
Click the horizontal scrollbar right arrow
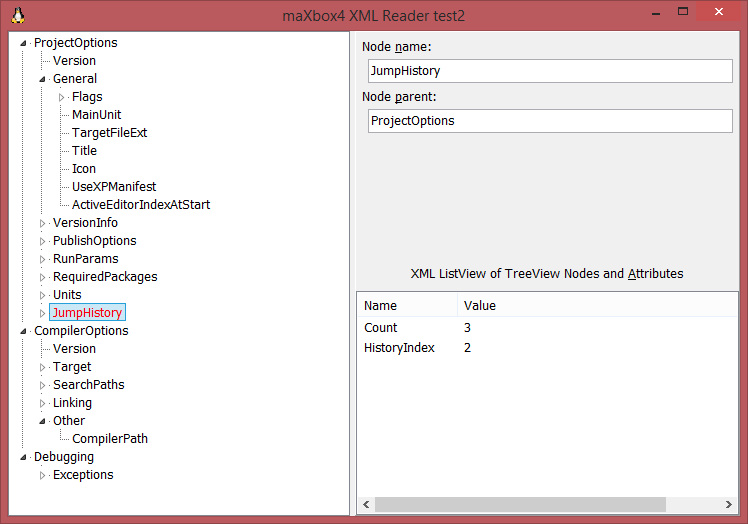coord(730,504)
